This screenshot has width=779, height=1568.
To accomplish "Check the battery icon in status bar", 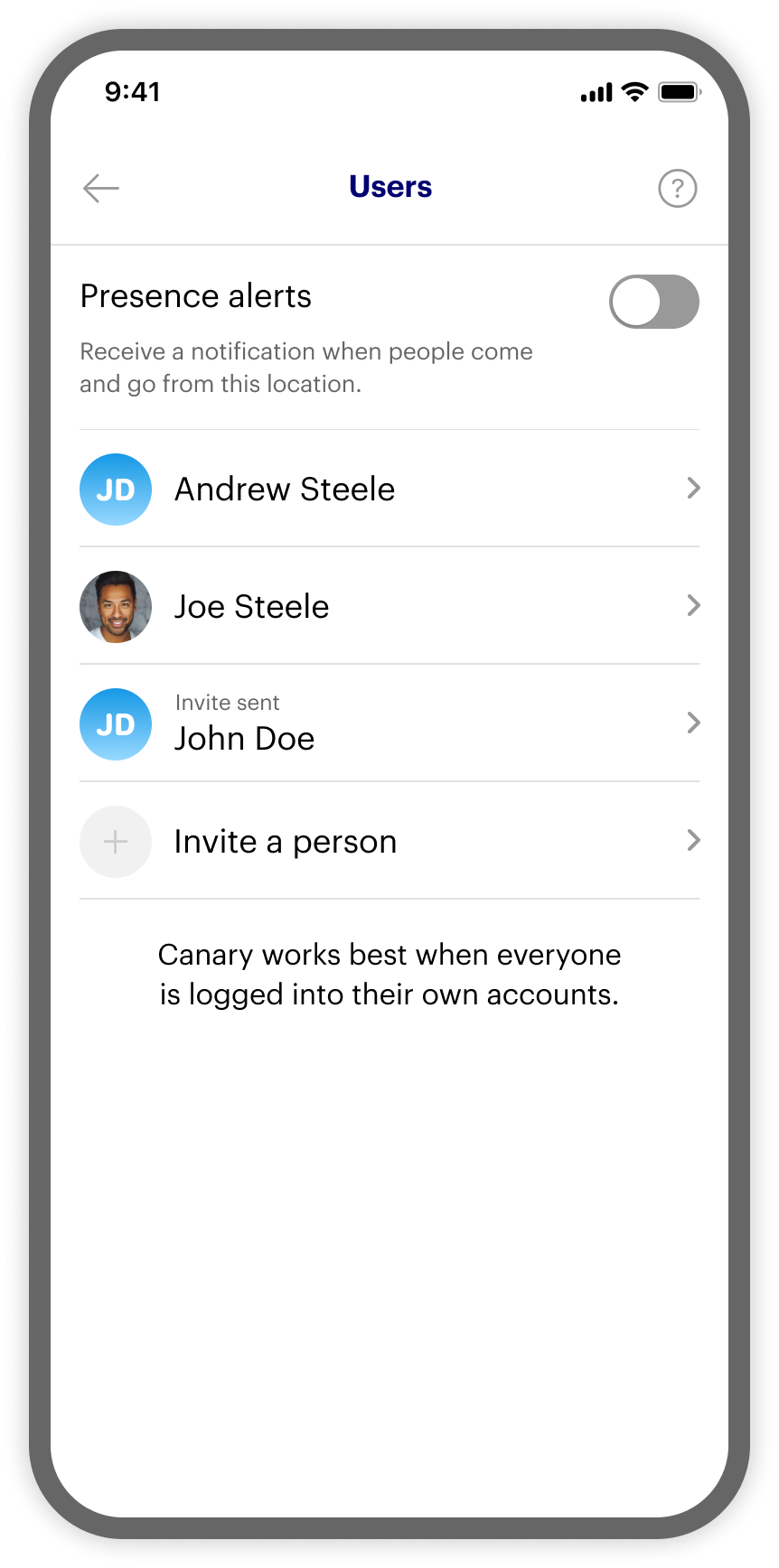I will 680,92.
